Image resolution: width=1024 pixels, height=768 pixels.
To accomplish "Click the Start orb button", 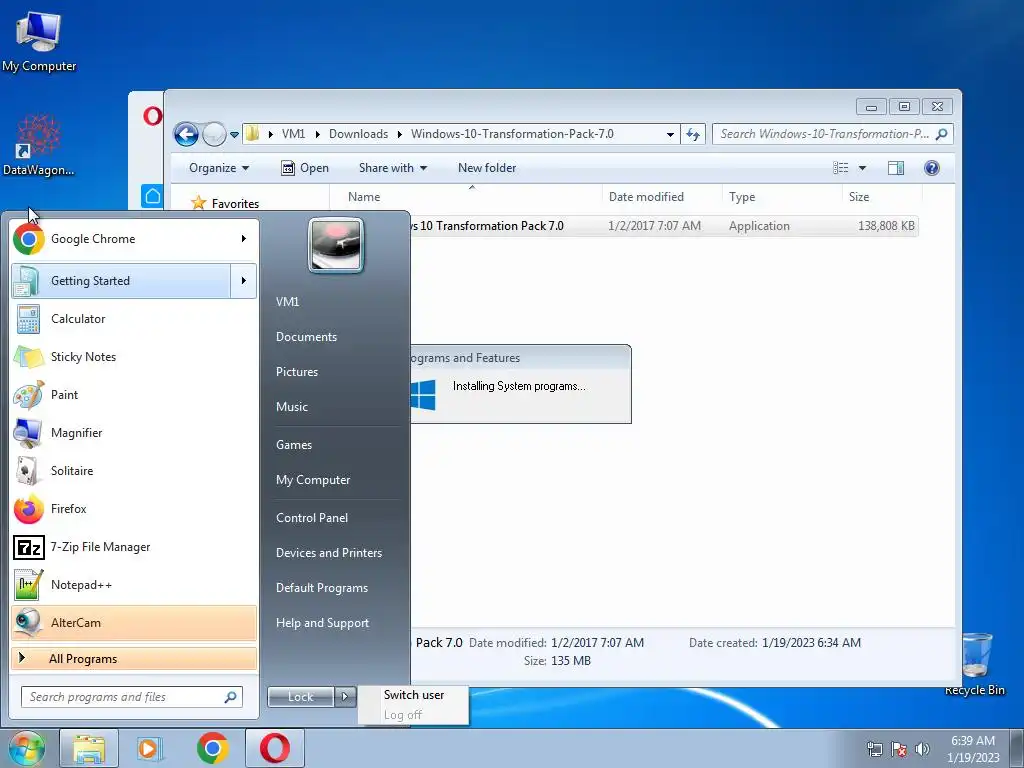I will (x=26, y=748).
